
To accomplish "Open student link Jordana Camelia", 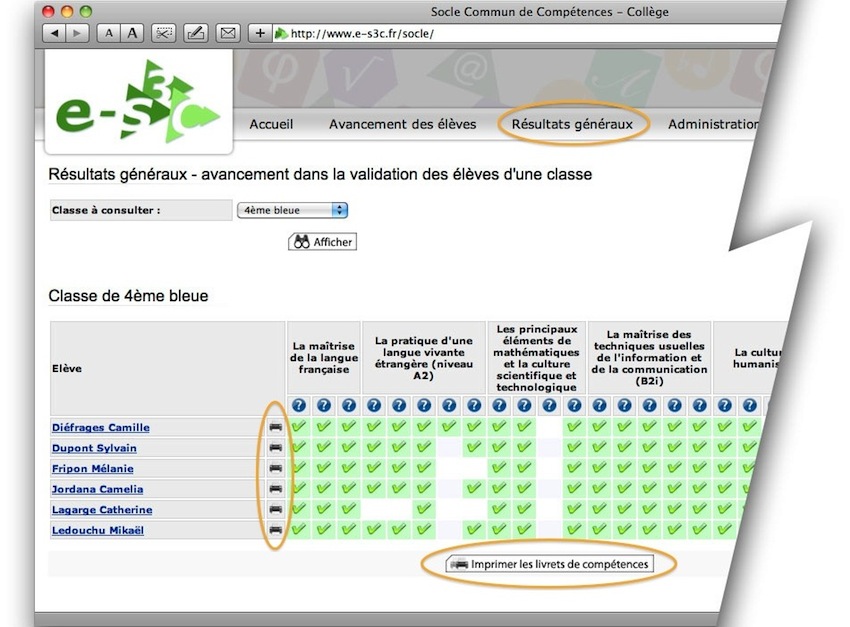I will (97, 489).
